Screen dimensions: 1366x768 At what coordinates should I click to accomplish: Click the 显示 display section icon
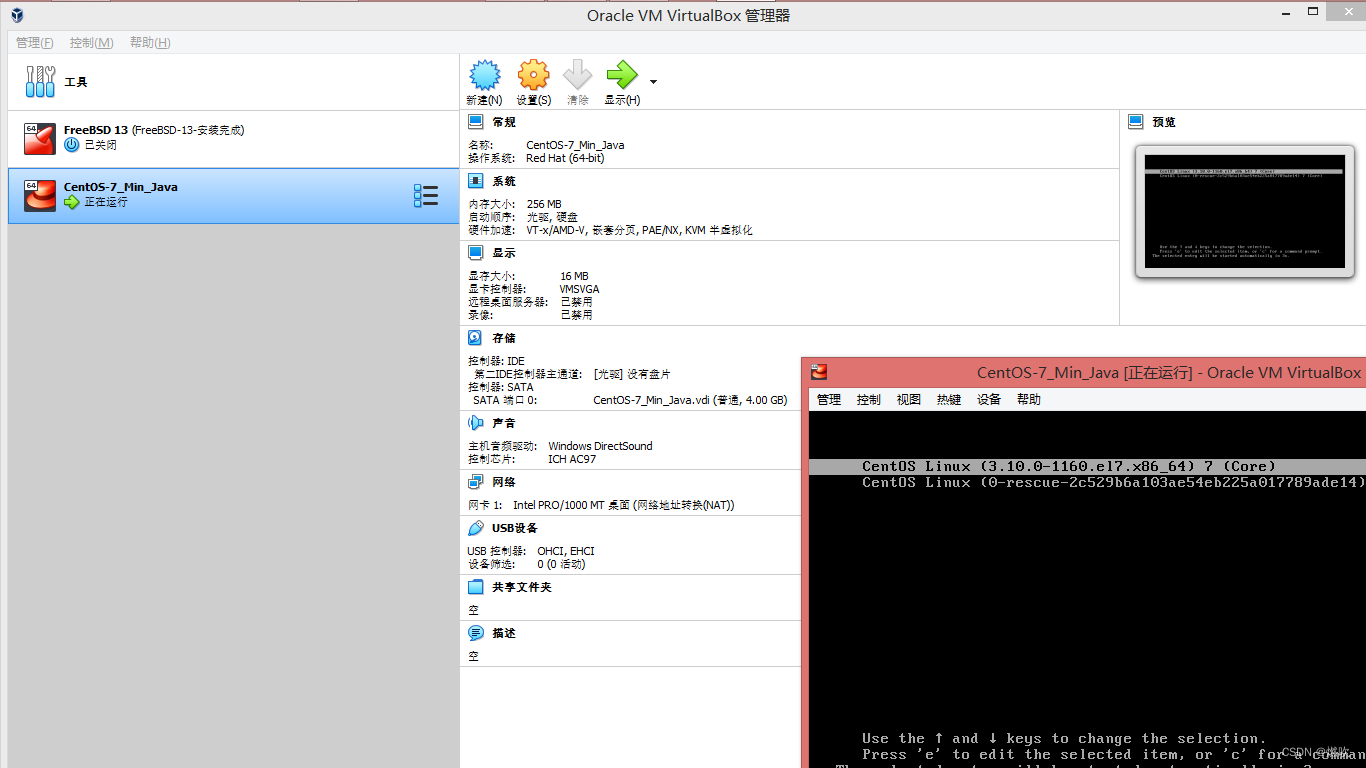[476, 253]
